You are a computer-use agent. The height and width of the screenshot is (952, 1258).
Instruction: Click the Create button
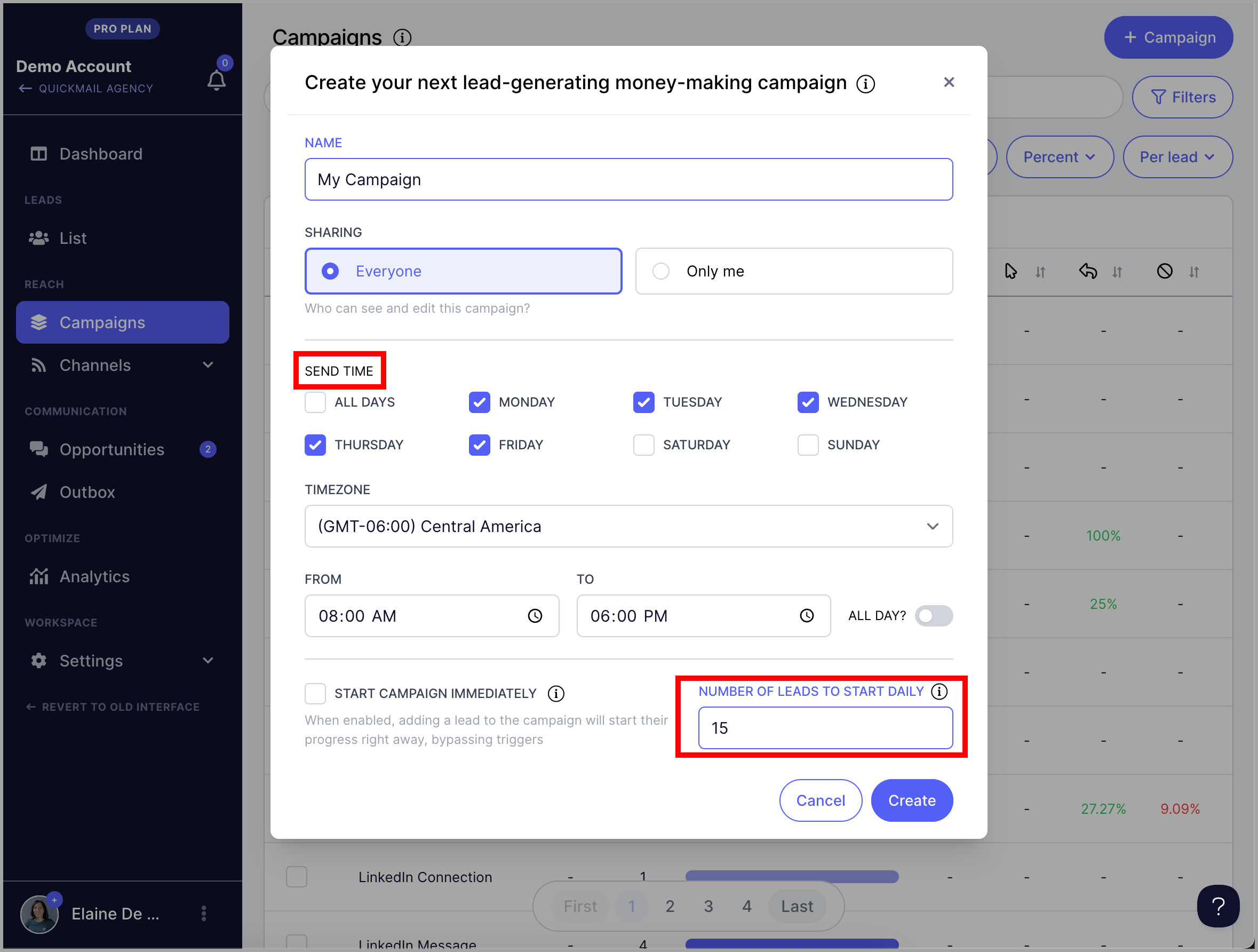coord(912,800)
